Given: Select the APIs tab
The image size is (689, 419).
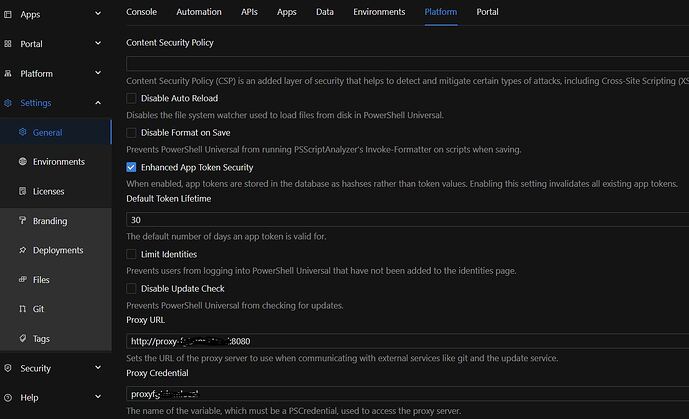Looking at the screenshot, I should [x=249, y=12].
